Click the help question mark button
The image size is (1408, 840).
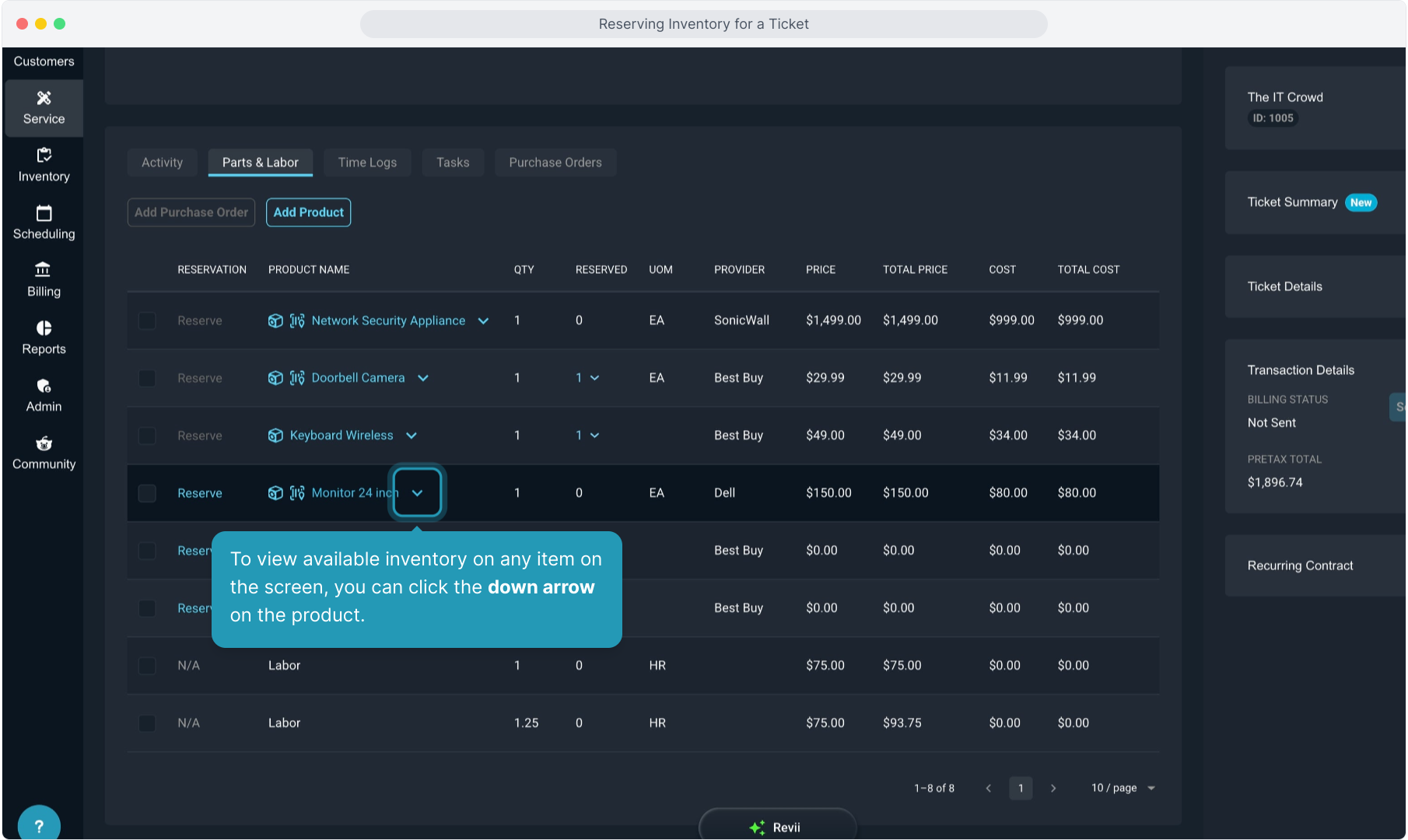[39, 825]
